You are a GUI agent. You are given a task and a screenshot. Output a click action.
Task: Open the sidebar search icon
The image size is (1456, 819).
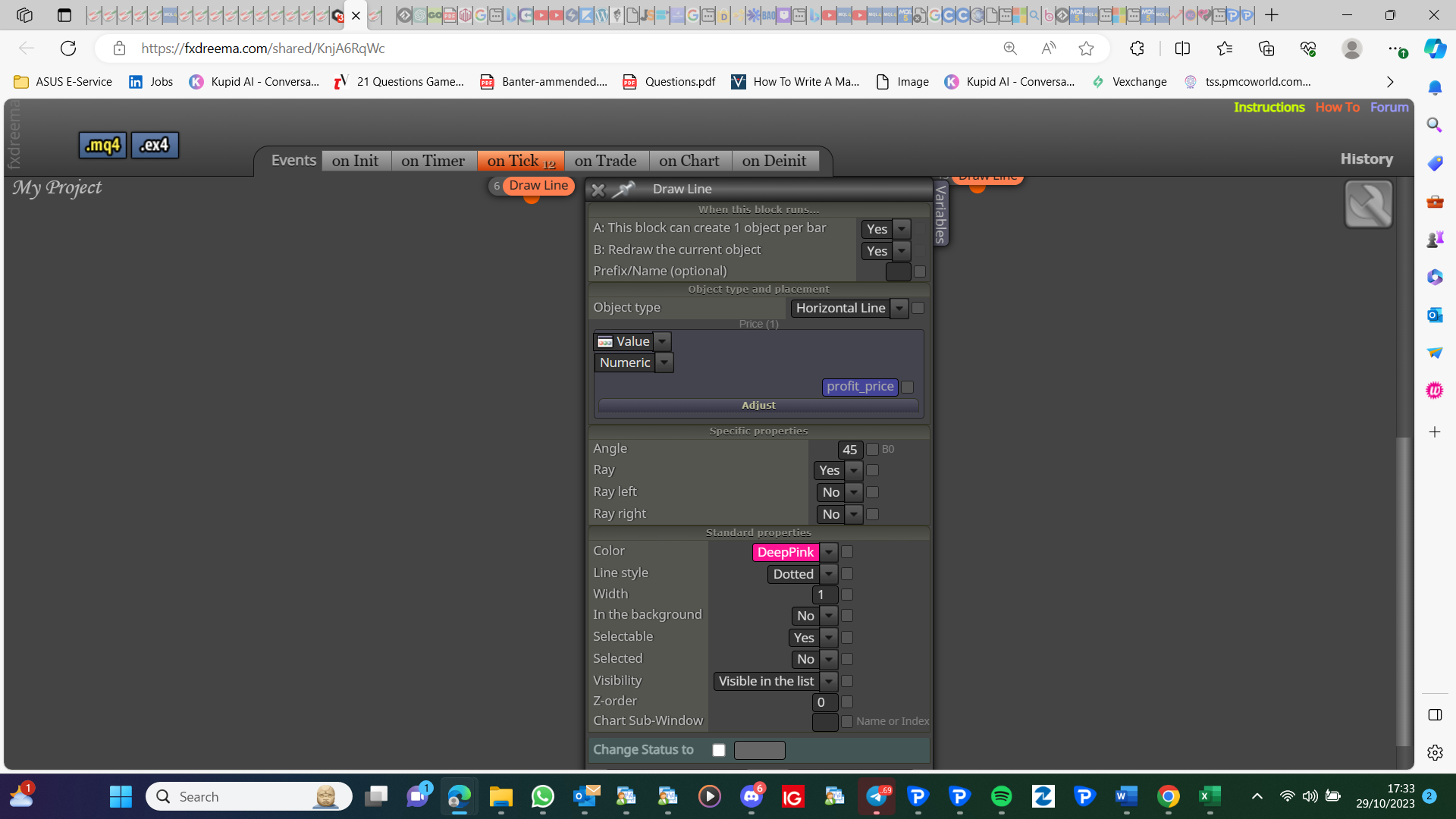pos(1434,124)
